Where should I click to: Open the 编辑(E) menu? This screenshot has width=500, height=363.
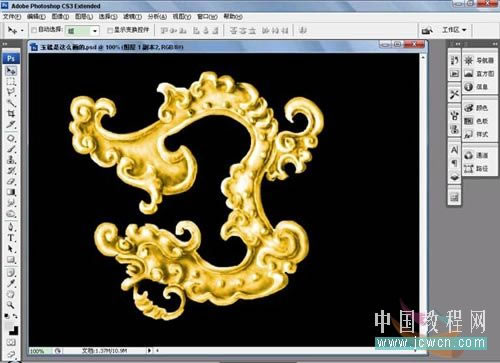click(x=36, y=16)
